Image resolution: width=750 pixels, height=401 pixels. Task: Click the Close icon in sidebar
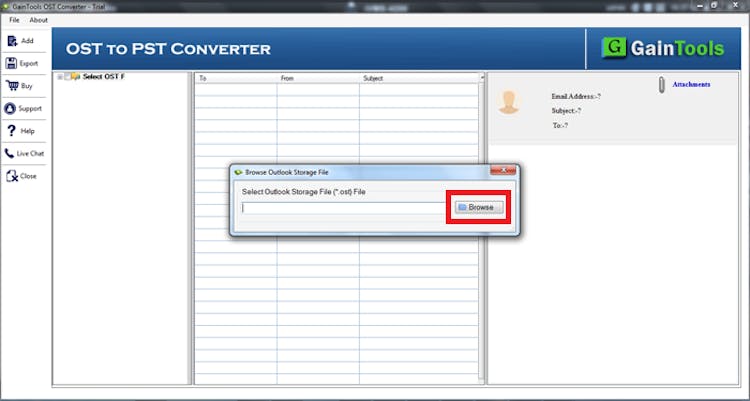coord(11,176)
